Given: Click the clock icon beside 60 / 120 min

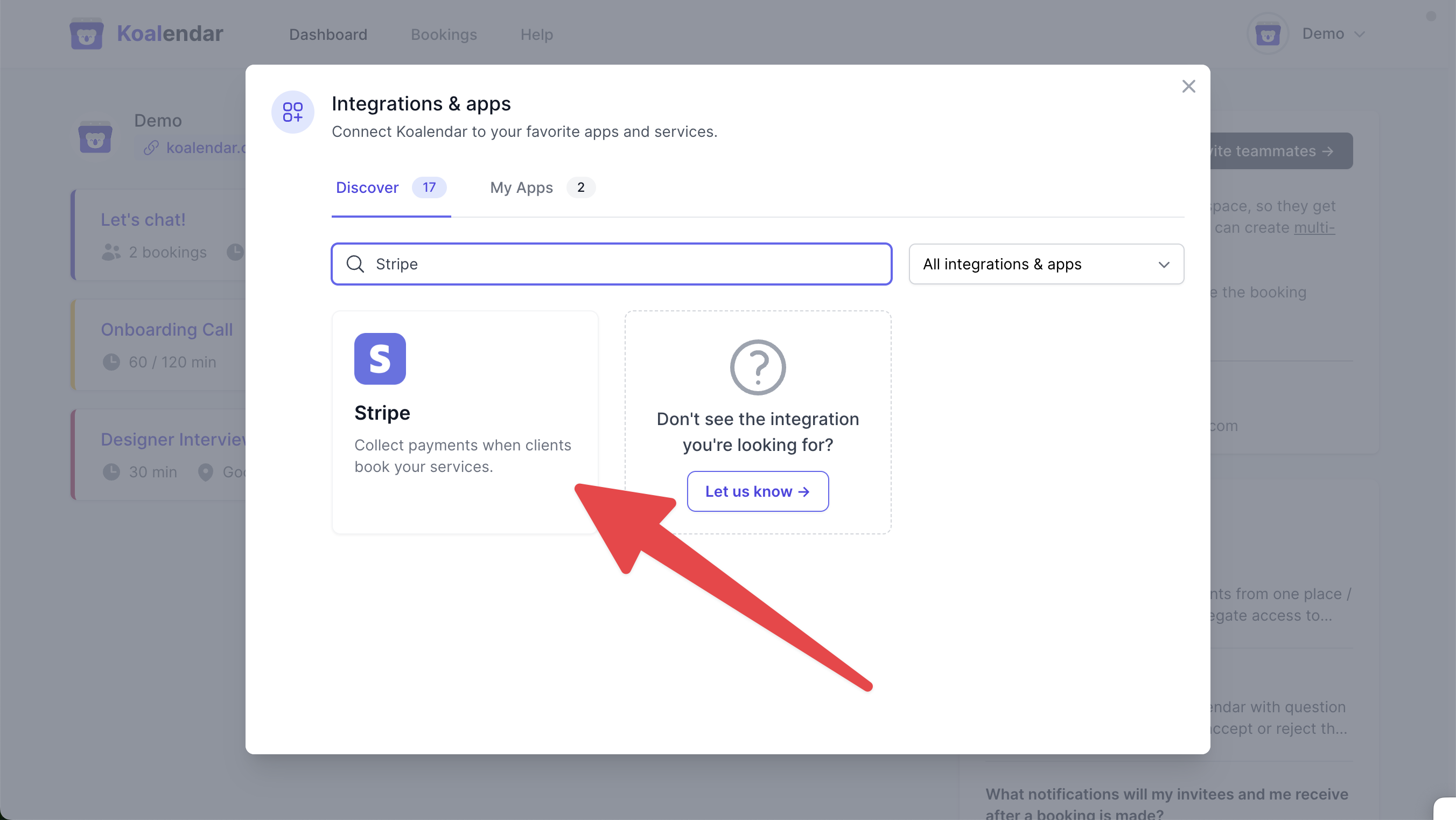Looking at the screenshot, I should coord(111,362).
